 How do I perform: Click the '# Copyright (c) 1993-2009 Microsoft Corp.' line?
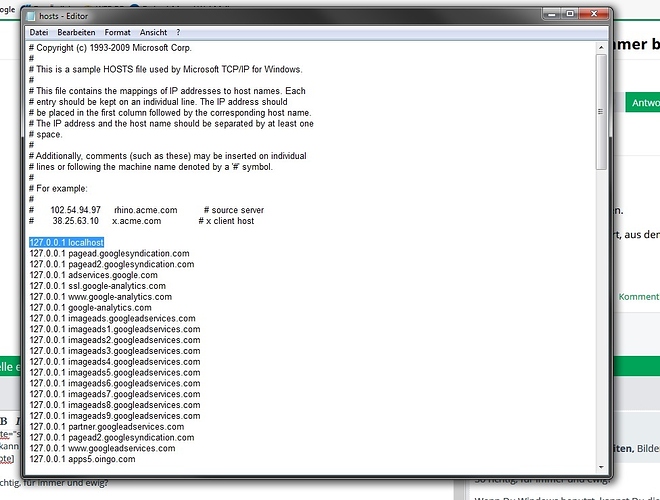point(110,48)
